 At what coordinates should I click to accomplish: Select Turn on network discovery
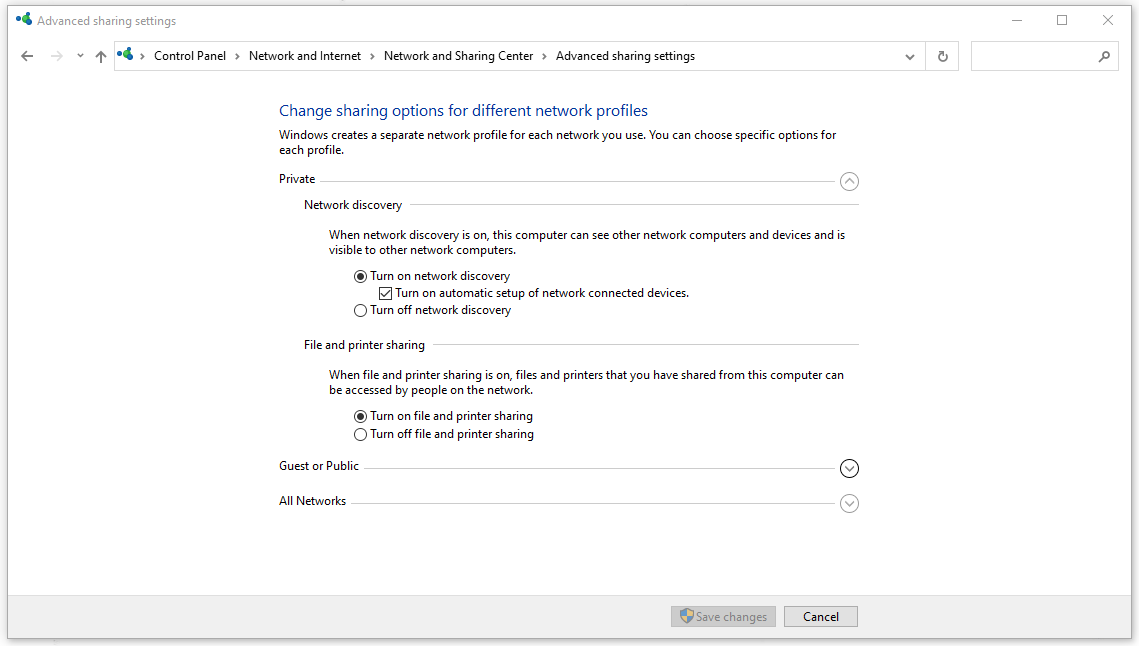361,277
